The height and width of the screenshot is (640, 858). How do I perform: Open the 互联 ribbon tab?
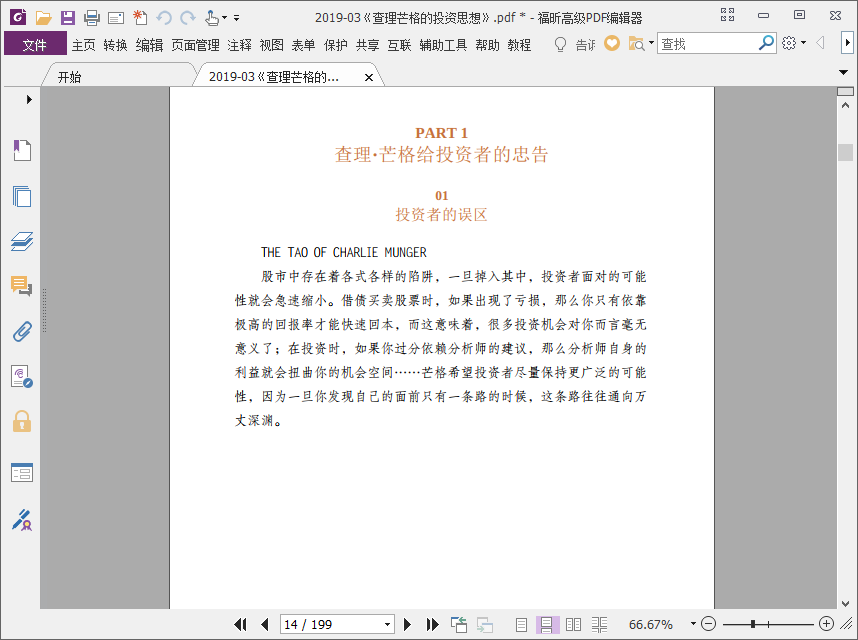(x=399, y=45)
